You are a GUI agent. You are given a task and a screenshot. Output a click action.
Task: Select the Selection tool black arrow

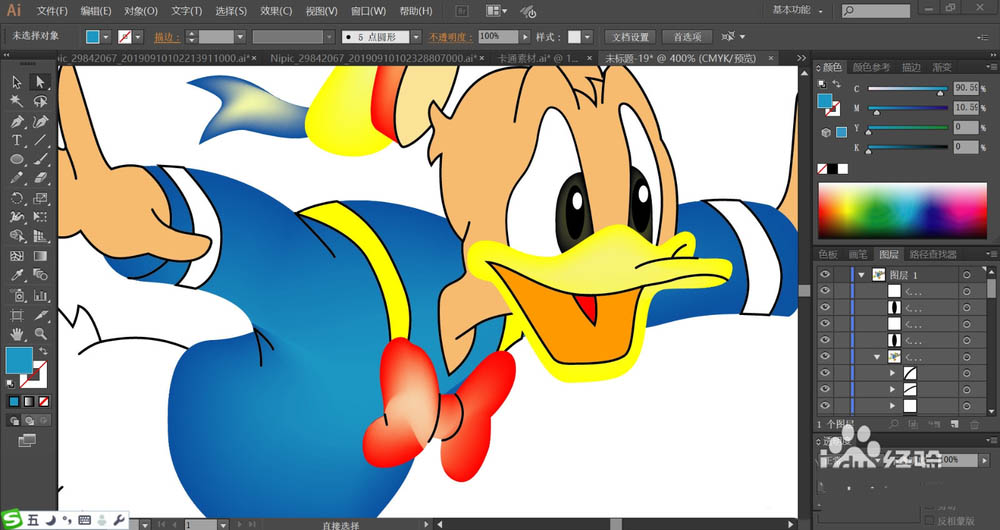pyautogui.click(x=17, y=82)
